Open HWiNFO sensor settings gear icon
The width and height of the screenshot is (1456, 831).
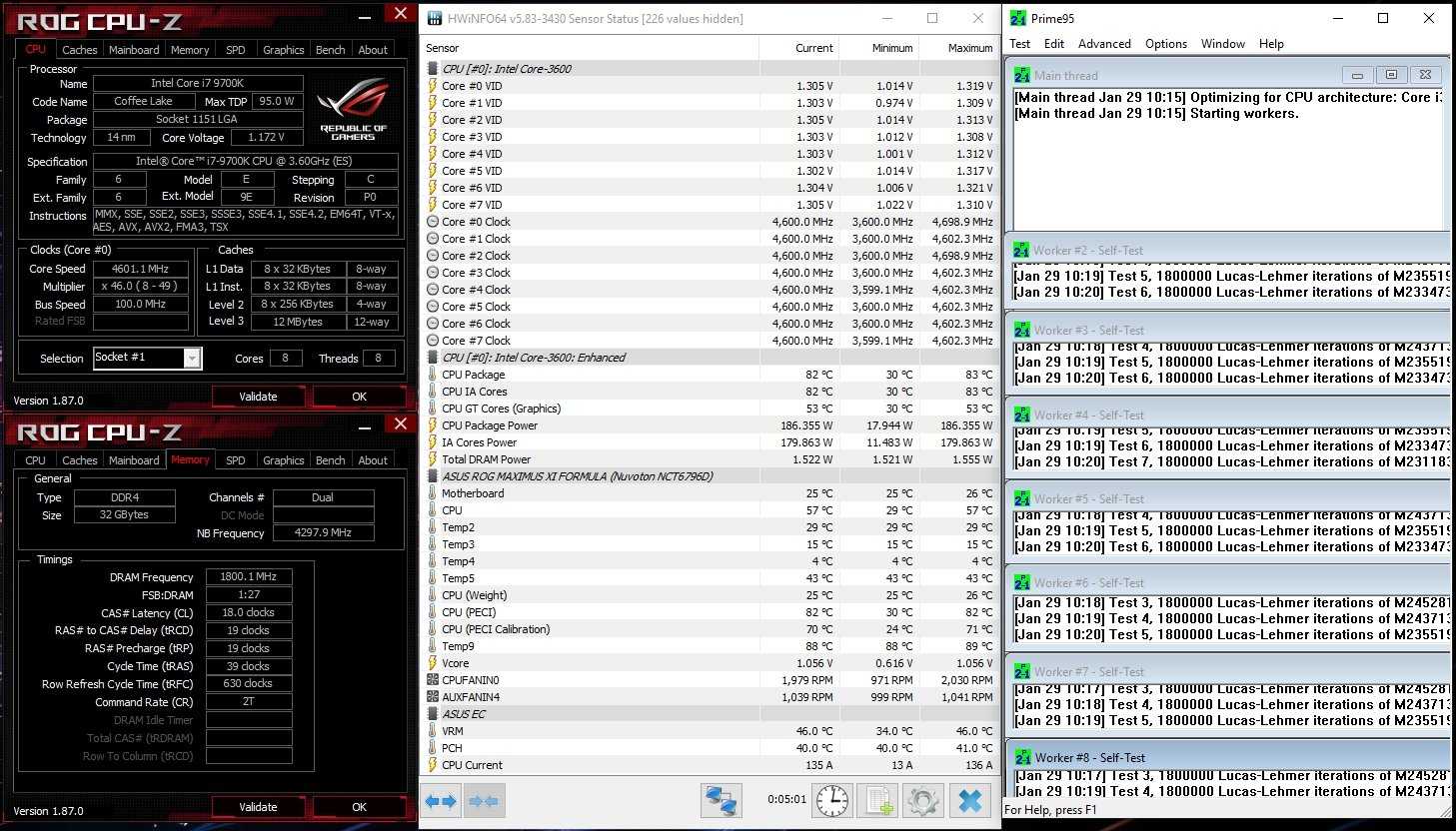(x=922, y=801)
